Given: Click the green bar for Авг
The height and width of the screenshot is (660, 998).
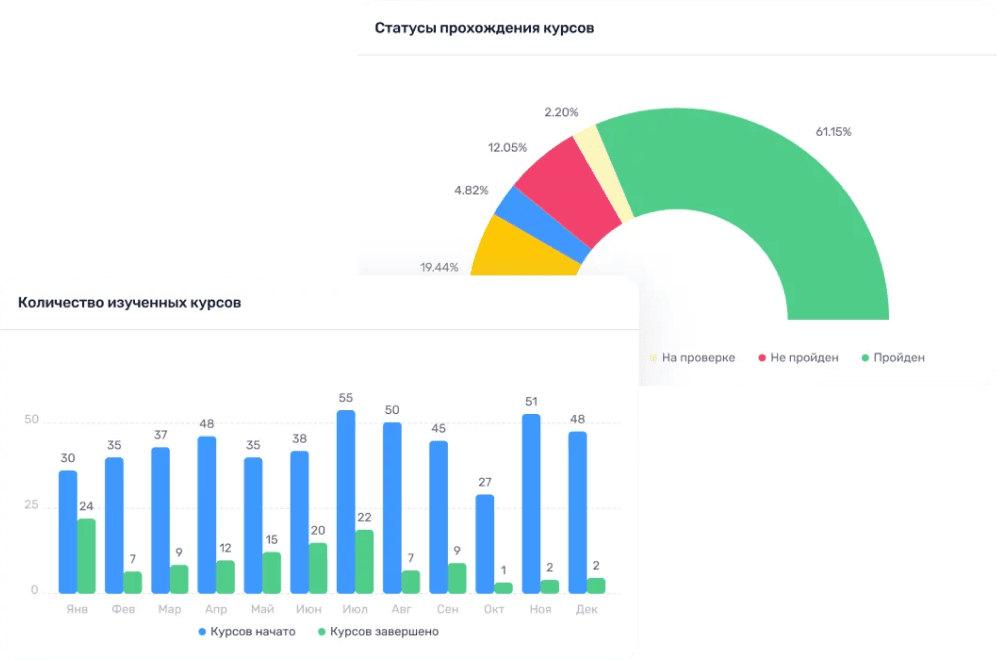Looking at the screenshot, I should click(411, 582).
